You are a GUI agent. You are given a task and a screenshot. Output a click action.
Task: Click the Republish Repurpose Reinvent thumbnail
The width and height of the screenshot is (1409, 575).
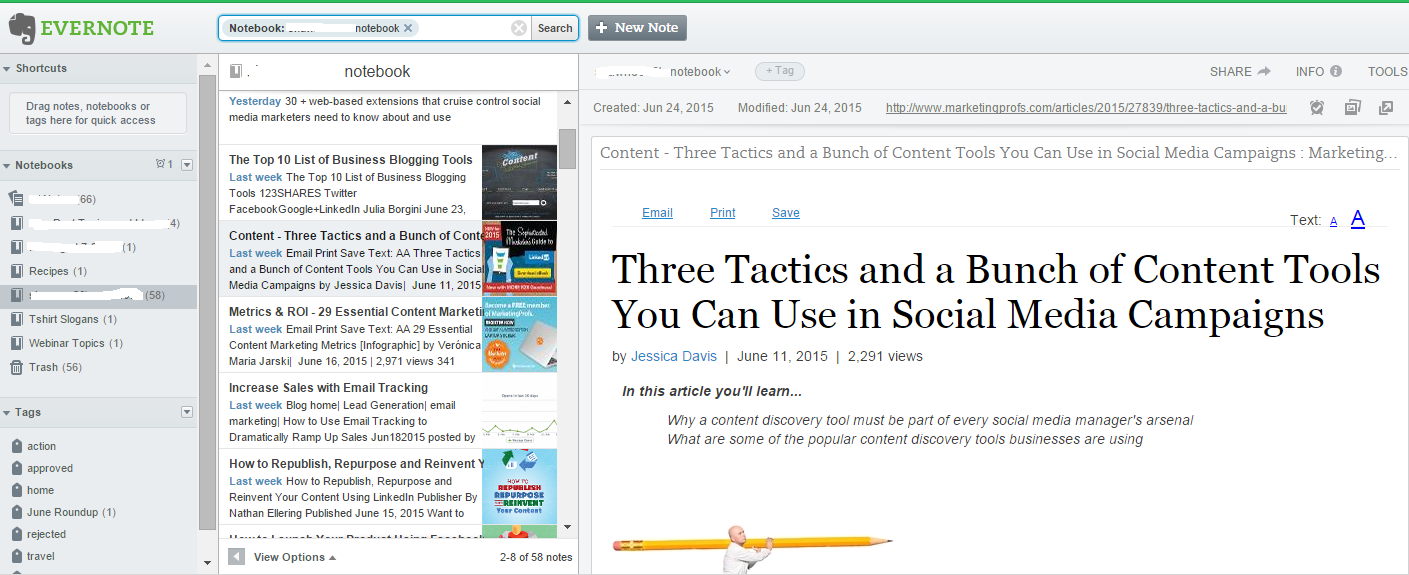pos(519,486)
